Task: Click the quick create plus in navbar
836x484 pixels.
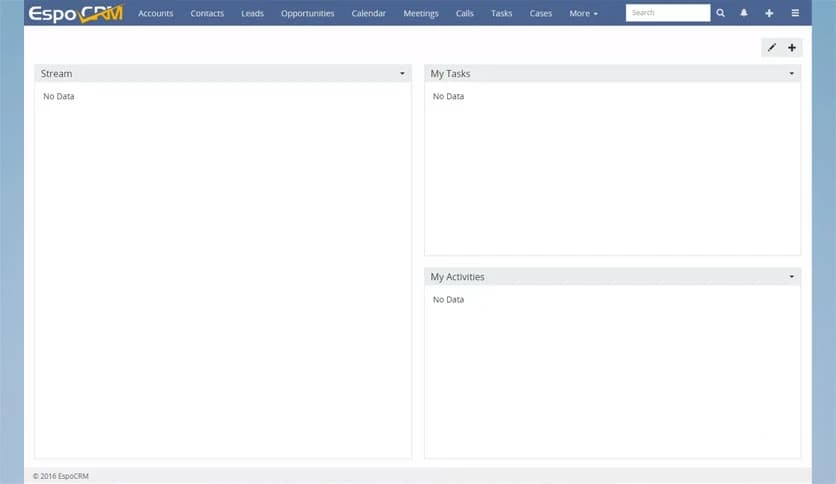Action: [769, 13]
